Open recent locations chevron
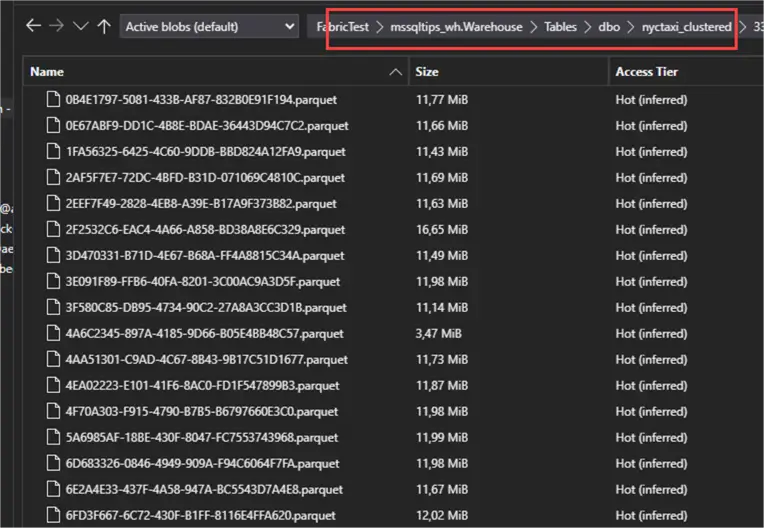The height and width of the screenshot is (528, 764). coord(80,26)
